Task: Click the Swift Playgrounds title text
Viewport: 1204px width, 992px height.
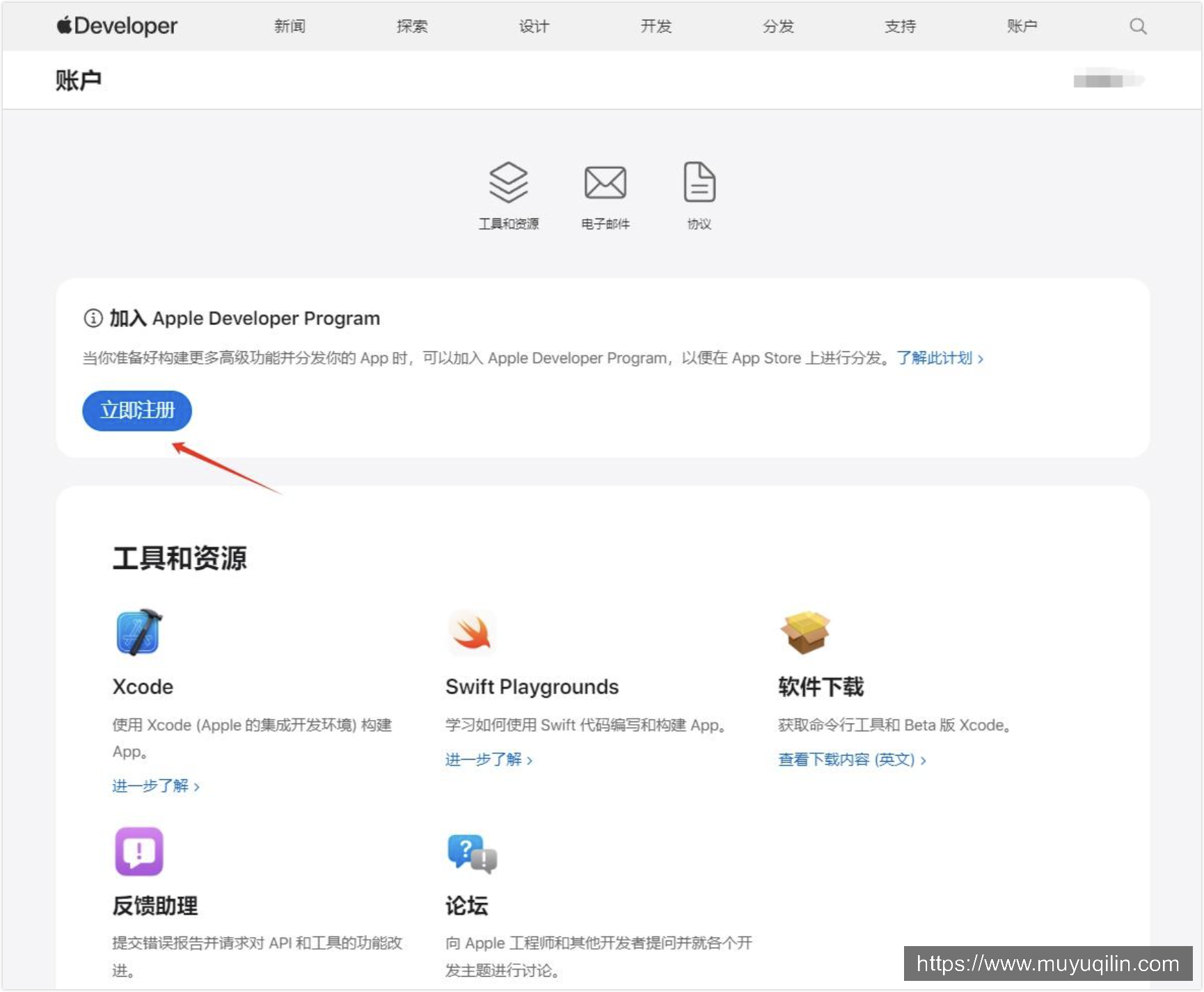Action: tap(532, 687)
